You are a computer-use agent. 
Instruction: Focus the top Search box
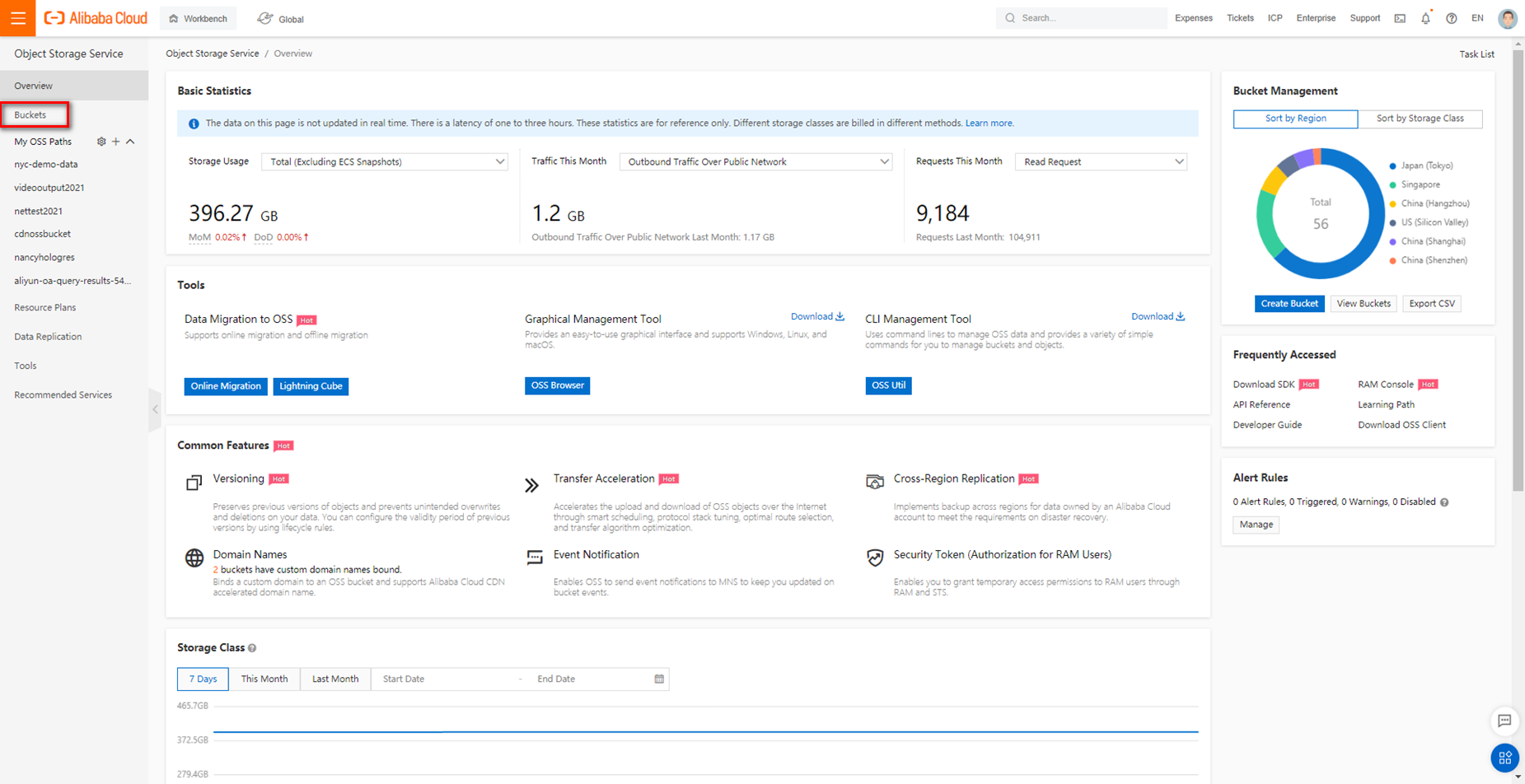pyautogui.click(x=1081, y=18)
